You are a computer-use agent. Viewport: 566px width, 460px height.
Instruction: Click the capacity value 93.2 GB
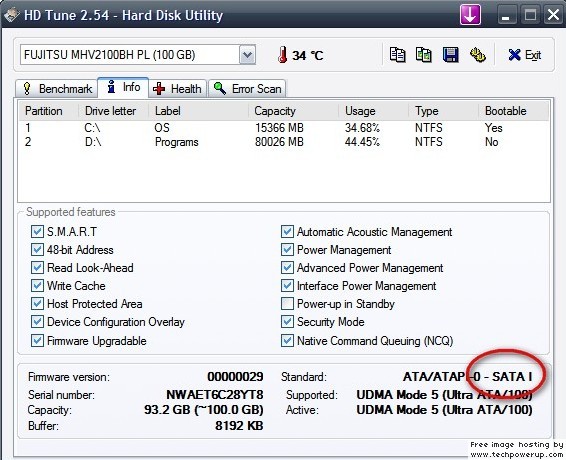pyautogui.click(x=204, y=410)
